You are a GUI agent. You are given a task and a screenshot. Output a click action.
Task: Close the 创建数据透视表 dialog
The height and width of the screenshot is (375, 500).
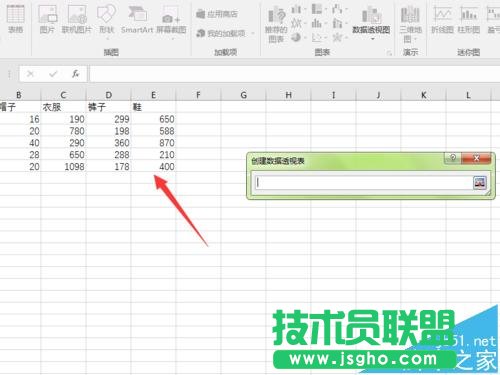[x=476, y=158]
